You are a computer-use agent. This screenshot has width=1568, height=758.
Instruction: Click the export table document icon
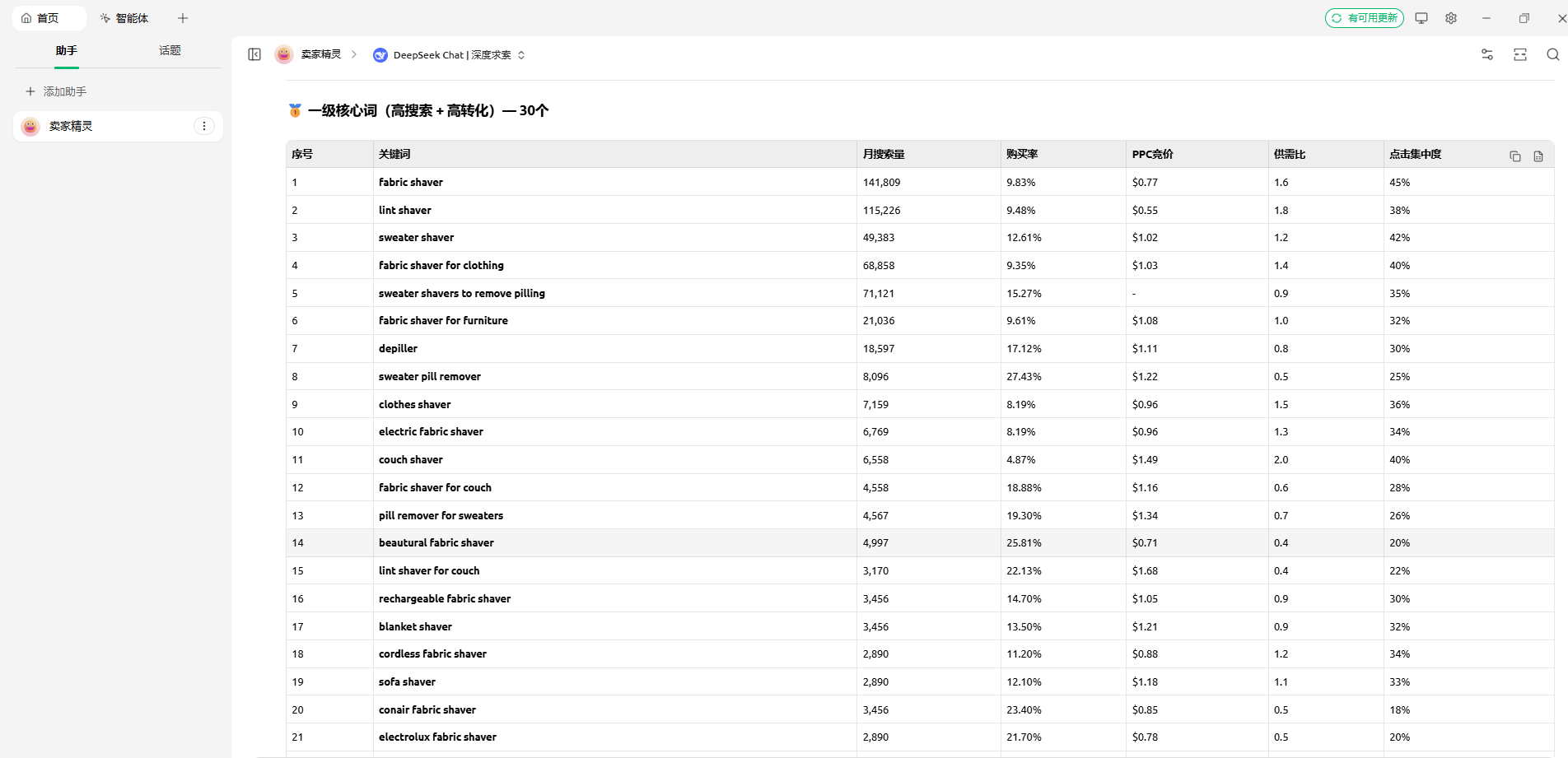[x=1538, y=156]
